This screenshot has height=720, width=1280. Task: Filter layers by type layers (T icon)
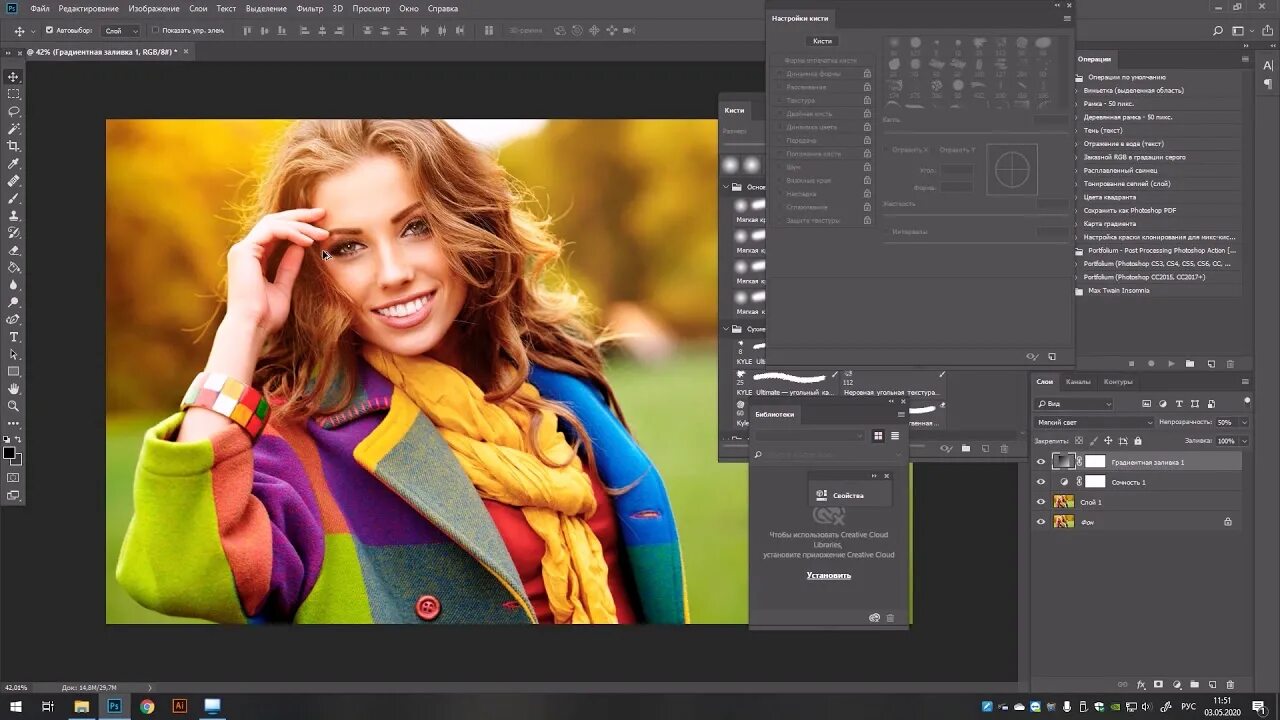1179,404
